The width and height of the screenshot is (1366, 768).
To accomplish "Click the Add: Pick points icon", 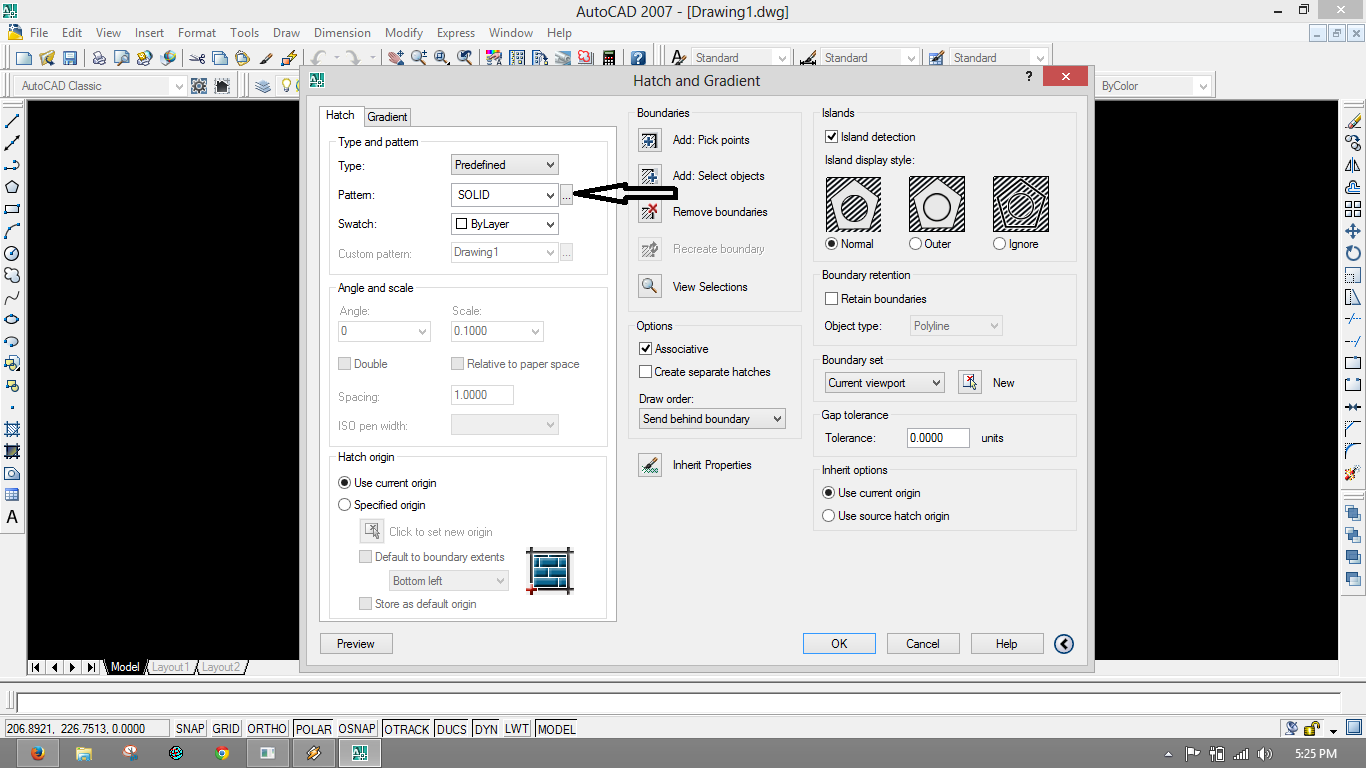I will coord(649,140).
